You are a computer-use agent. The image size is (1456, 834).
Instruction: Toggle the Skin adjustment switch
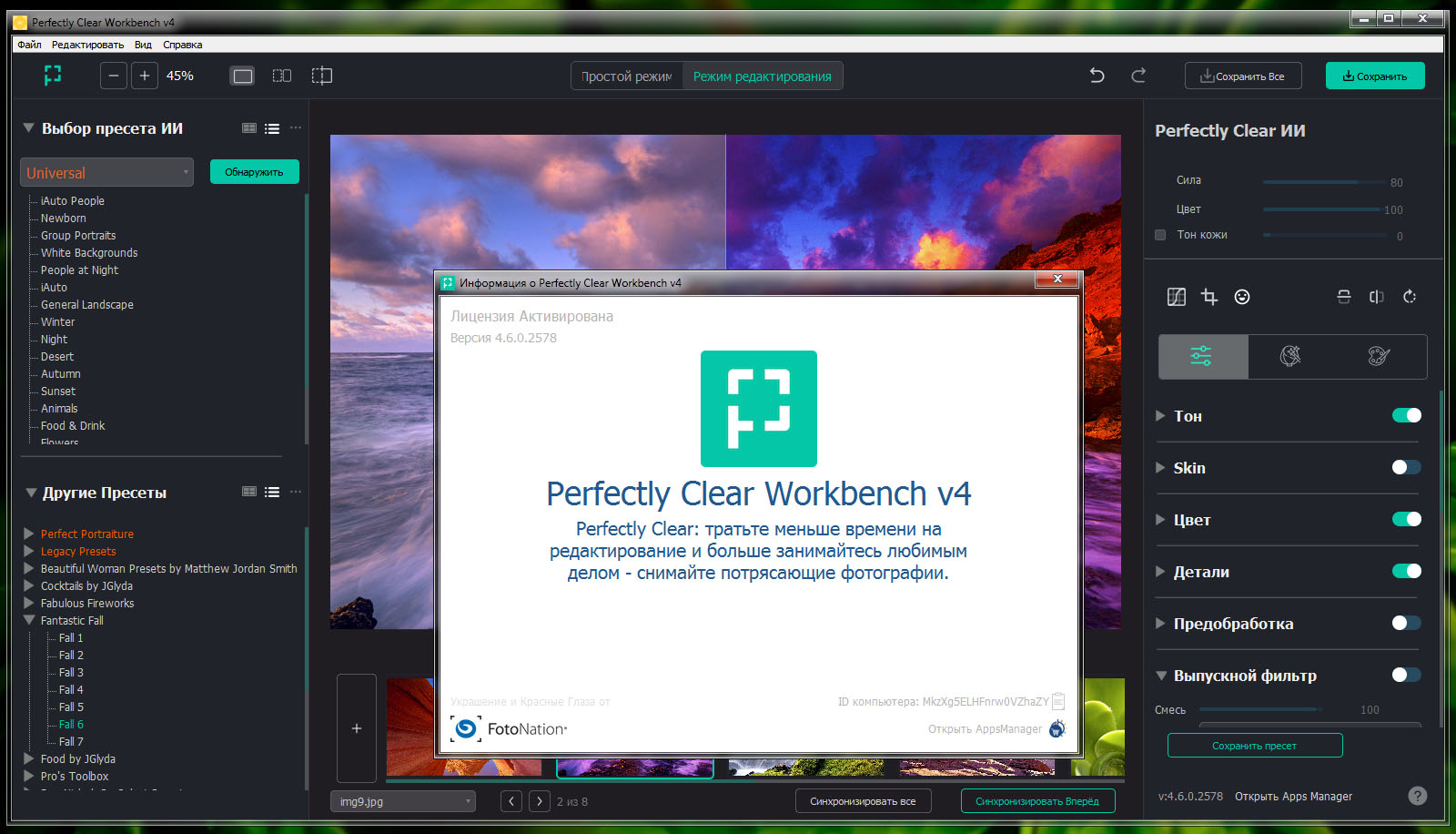pos(1407,467)
